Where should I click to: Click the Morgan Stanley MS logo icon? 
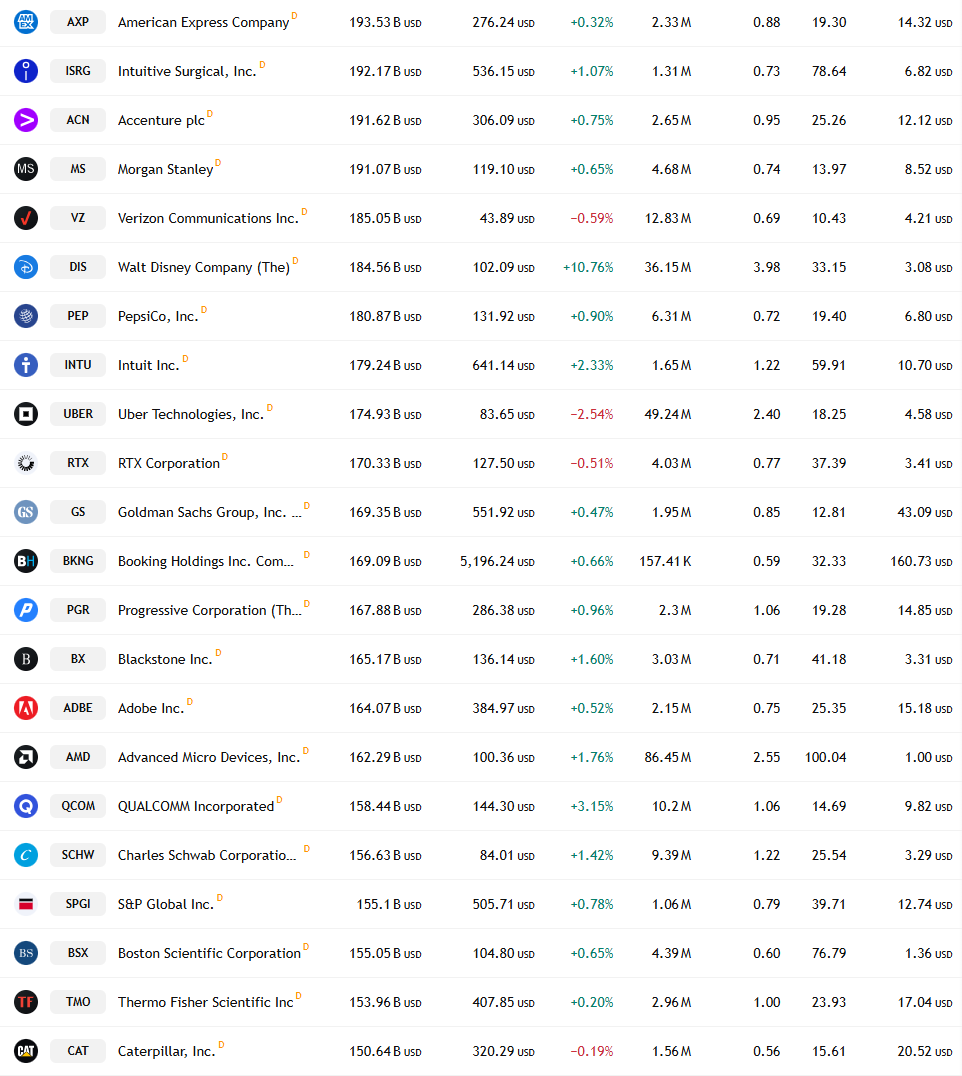coord(26,169)
